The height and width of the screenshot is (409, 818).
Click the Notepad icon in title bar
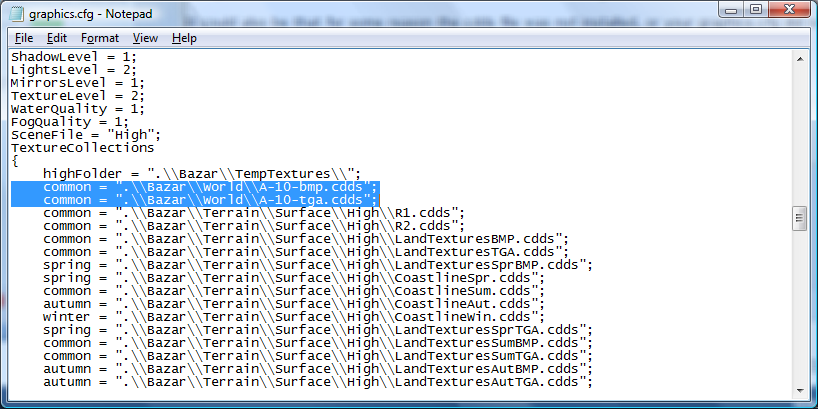point(15,15)
